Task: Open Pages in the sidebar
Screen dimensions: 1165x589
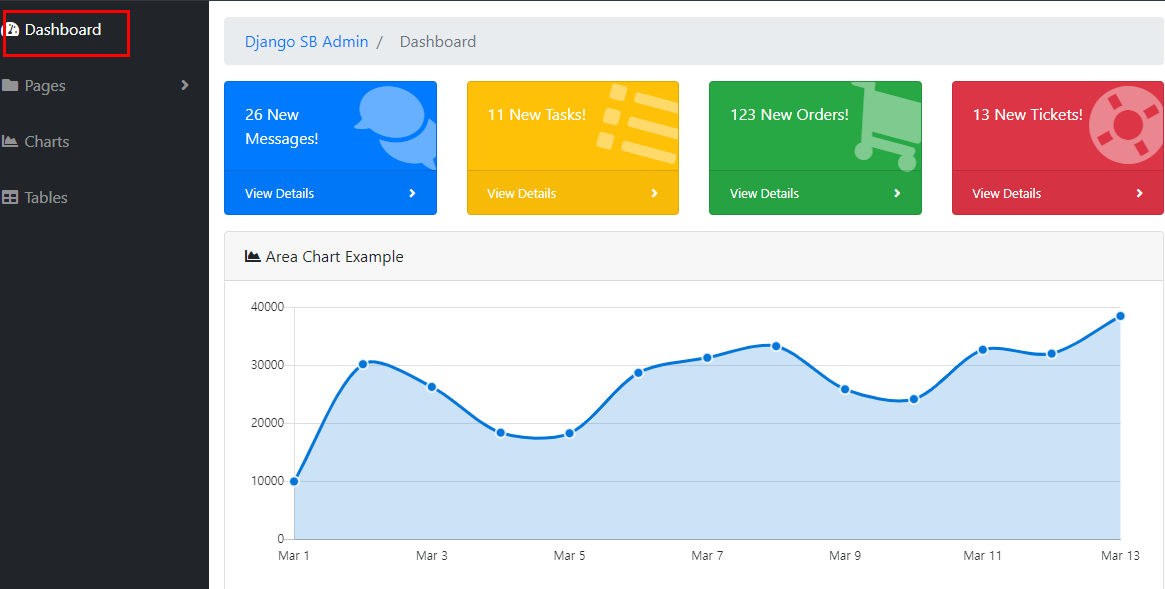Action: point(45,85)
